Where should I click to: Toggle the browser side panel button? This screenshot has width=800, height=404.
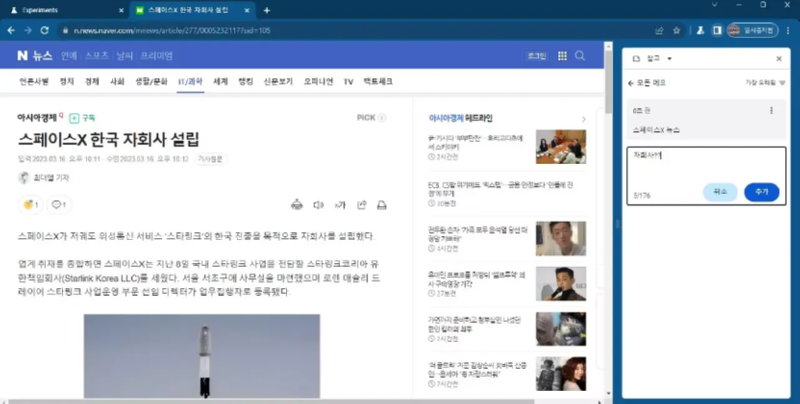point(717,30)
